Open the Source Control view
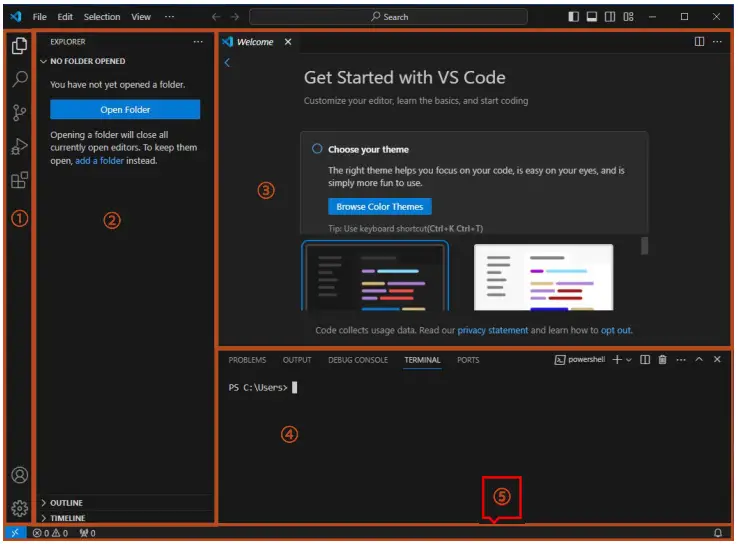738x544 pixels. coord(19,112)
